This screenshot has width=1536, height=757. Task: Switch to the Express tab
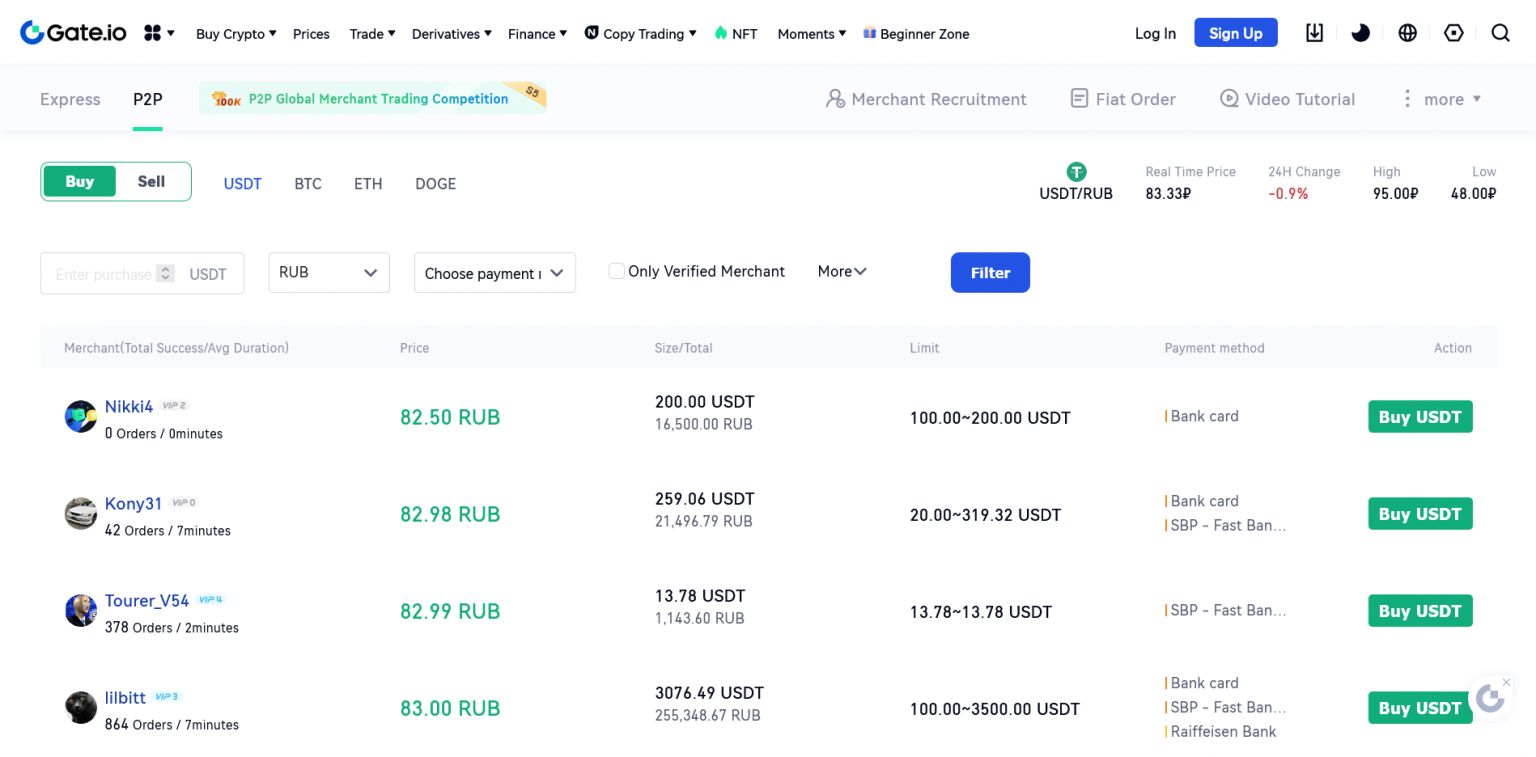coord(70,99)
